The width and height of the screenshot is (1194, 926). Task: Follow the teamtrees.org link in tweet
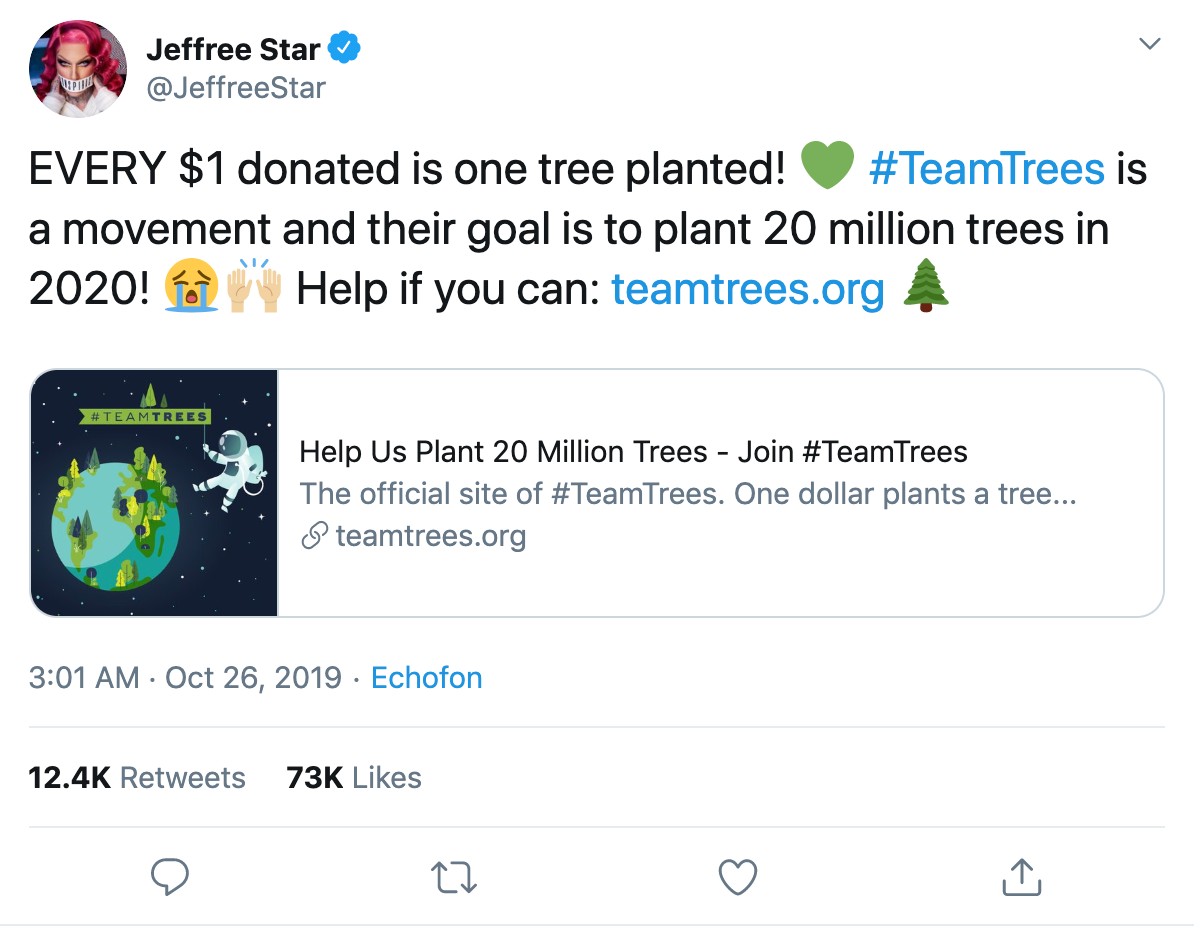tap(748, 289)
